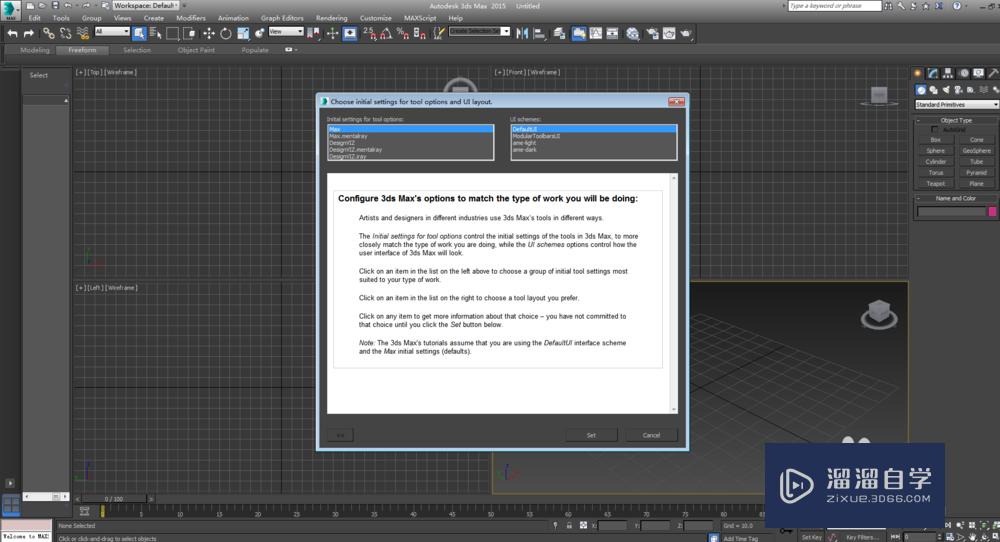This screenshot has width=1000, height=542.
Task: Enable the AutoGrid checkbox
Action: (934, 129)
